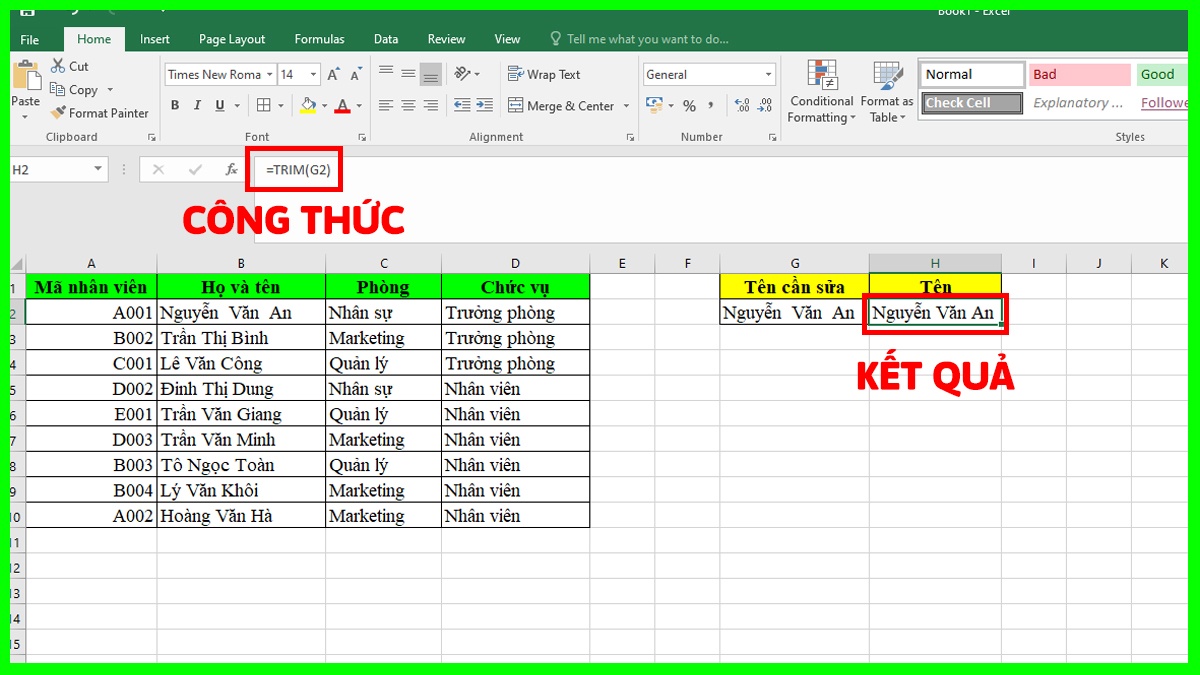Apply the Normal cell style
Viewport: 1200px width, 675px height.
(x=972, y=74)
